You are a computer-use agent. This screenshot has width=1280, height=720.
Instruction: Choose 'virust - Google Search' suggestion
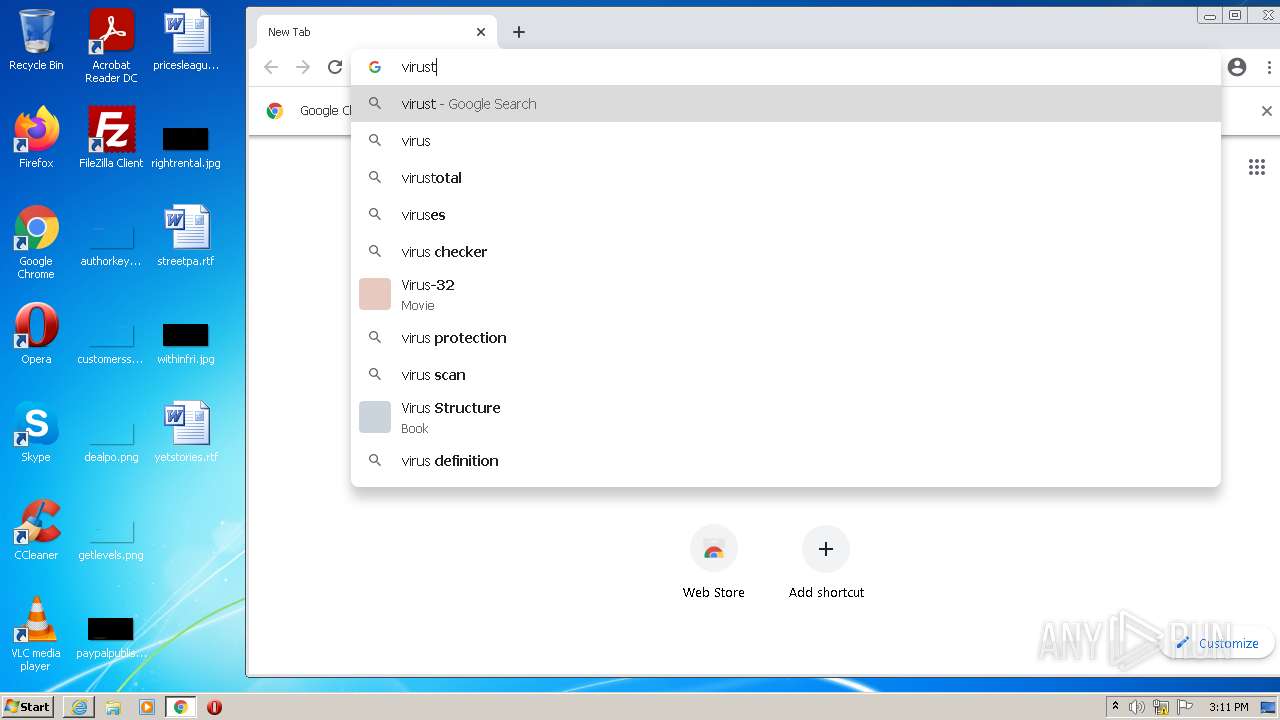[786, 104]
